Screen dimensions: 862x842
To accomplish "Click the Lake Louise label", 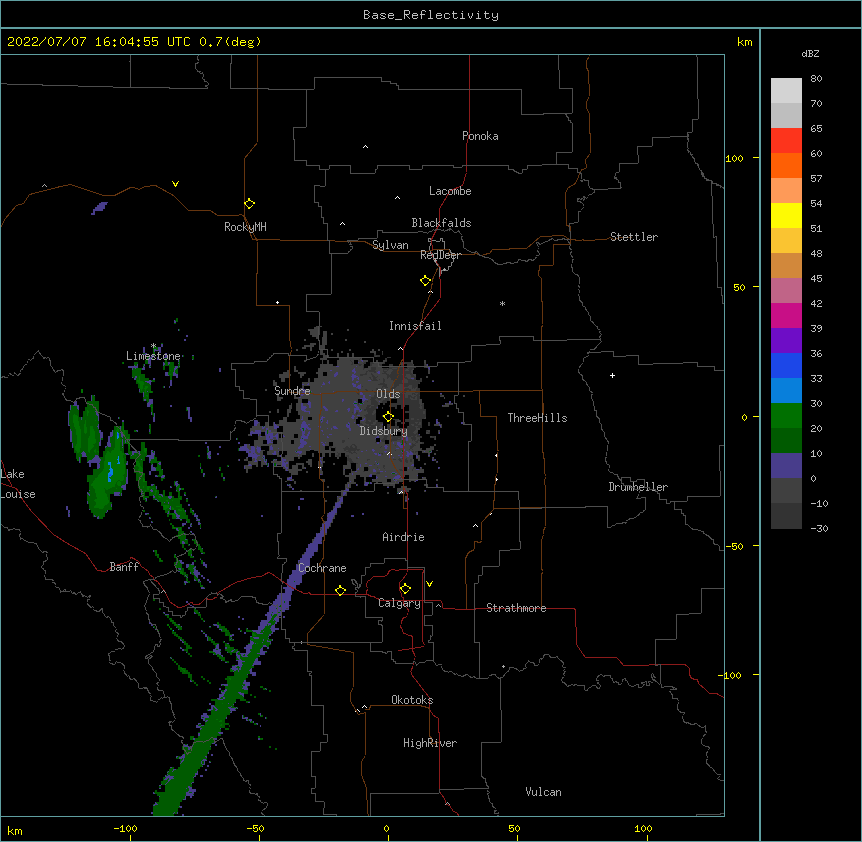I will (x=18, y=484).
